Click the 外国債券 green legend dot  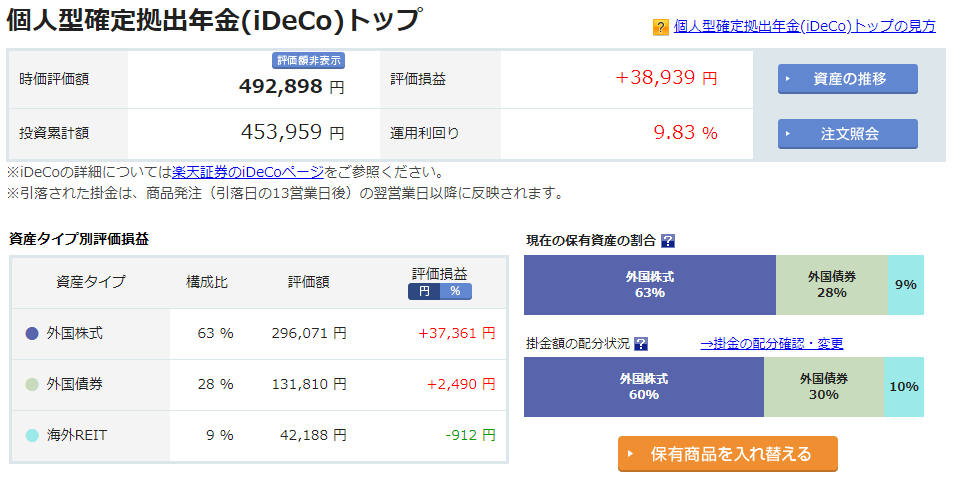tap(32, 385)
